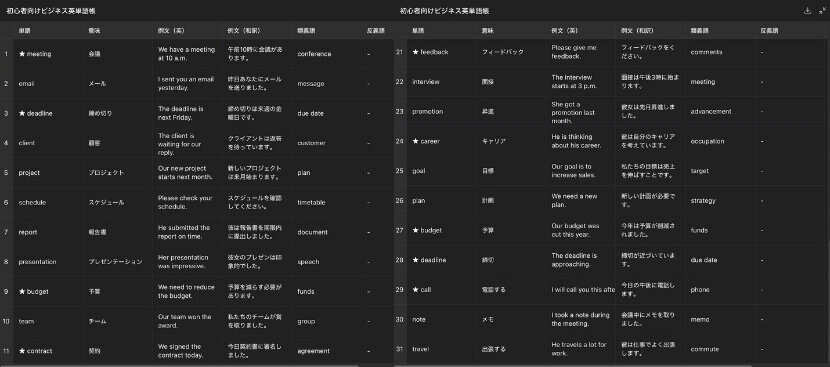Click '★ deadline' in row 3
830x367 pixels.
click(x=35, y=113)
